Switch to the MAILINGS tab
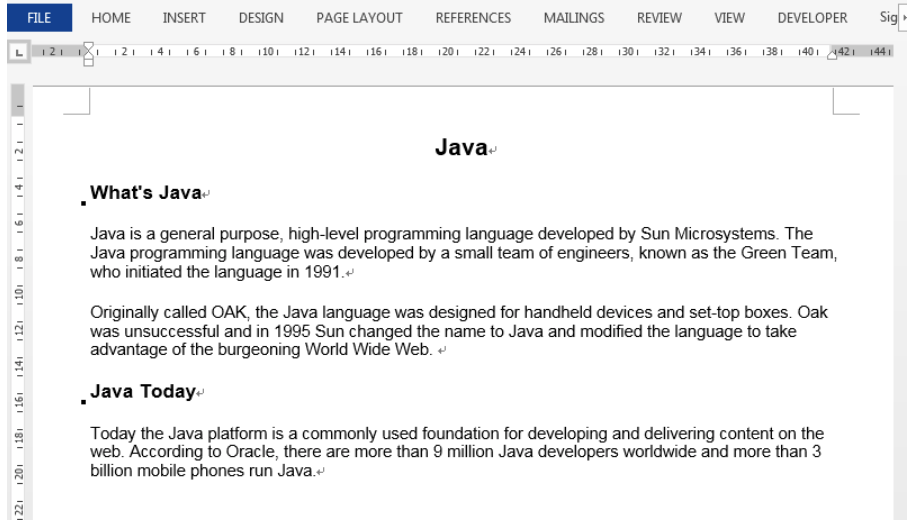Image resolution: width=910 pixels, height=523 pixels. (574, 18)
